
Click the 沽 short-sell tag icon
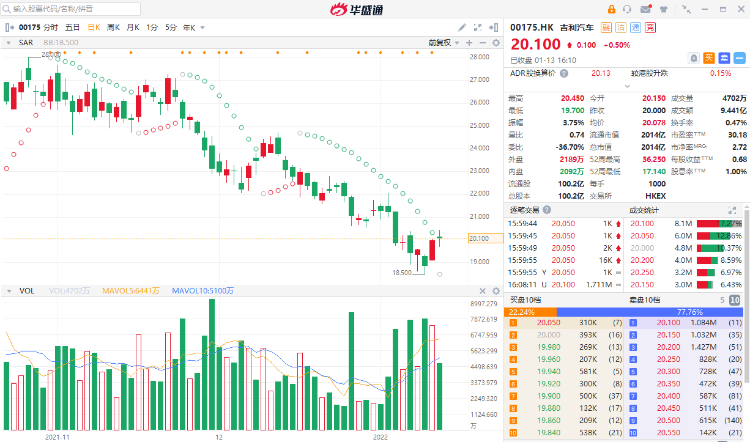coord(621,28)
